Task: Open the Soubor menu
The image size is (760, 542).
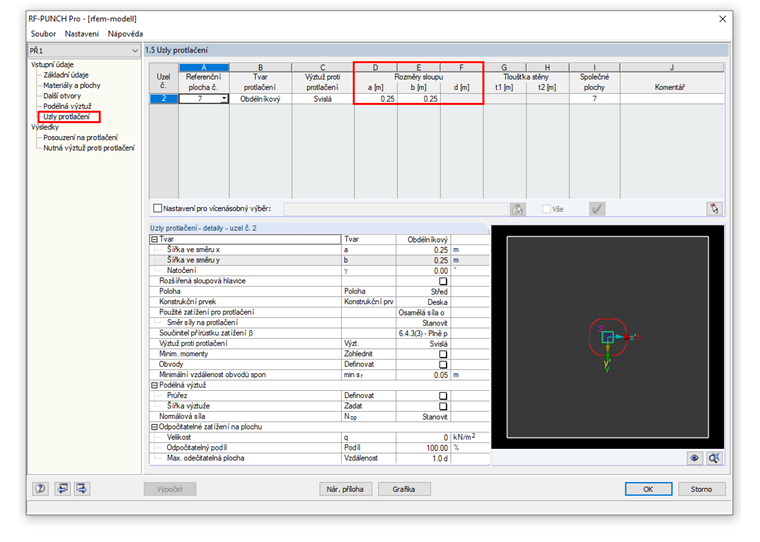Action: [43, 33]
